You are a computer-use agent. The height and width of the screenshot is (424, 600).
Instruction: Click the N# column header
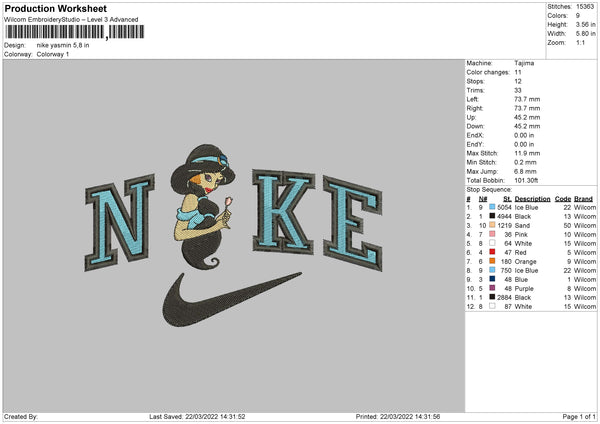[483, 199]
